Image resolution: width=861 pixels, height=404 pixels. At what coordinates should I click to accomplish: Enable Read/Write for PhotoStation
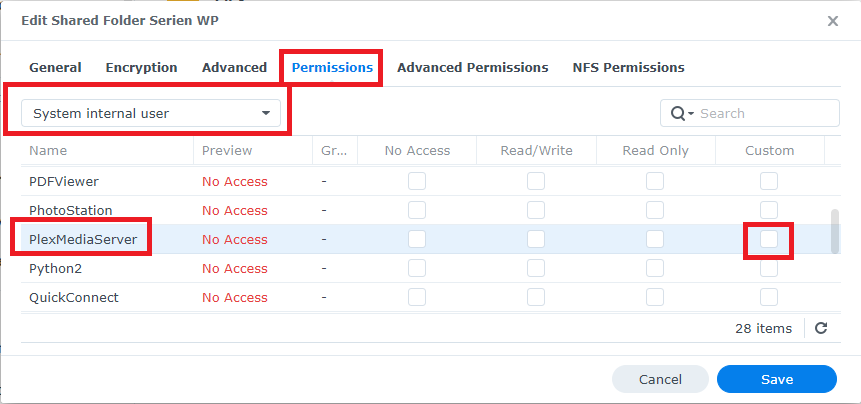click(x=536, y=210)
